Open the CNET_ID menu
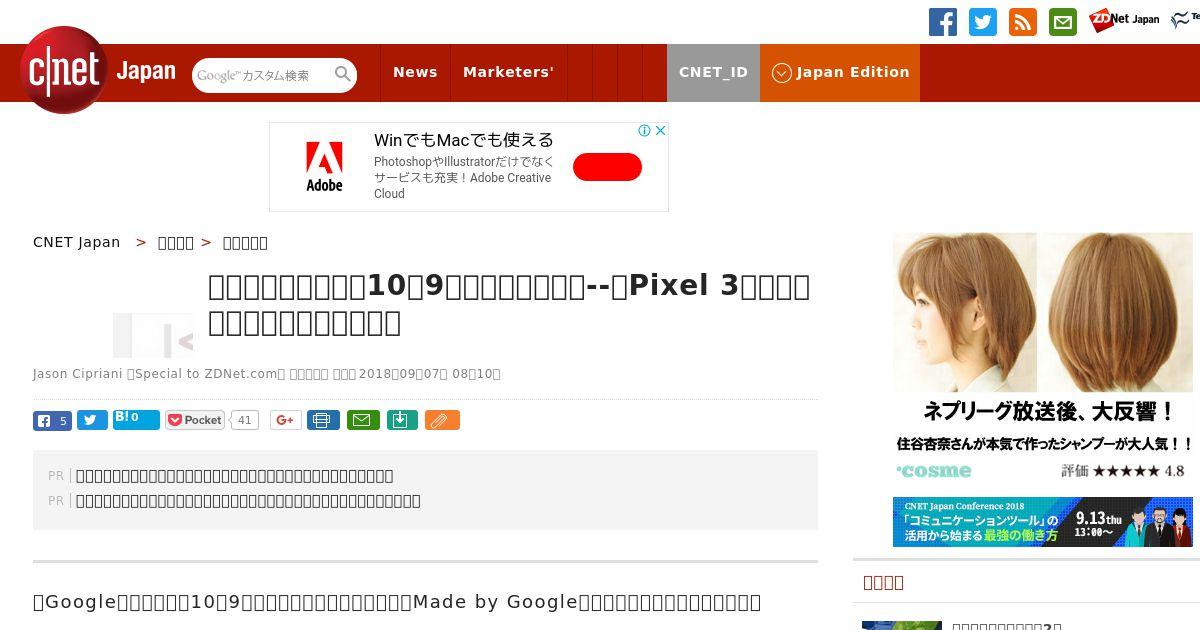 tap(713, 72)
